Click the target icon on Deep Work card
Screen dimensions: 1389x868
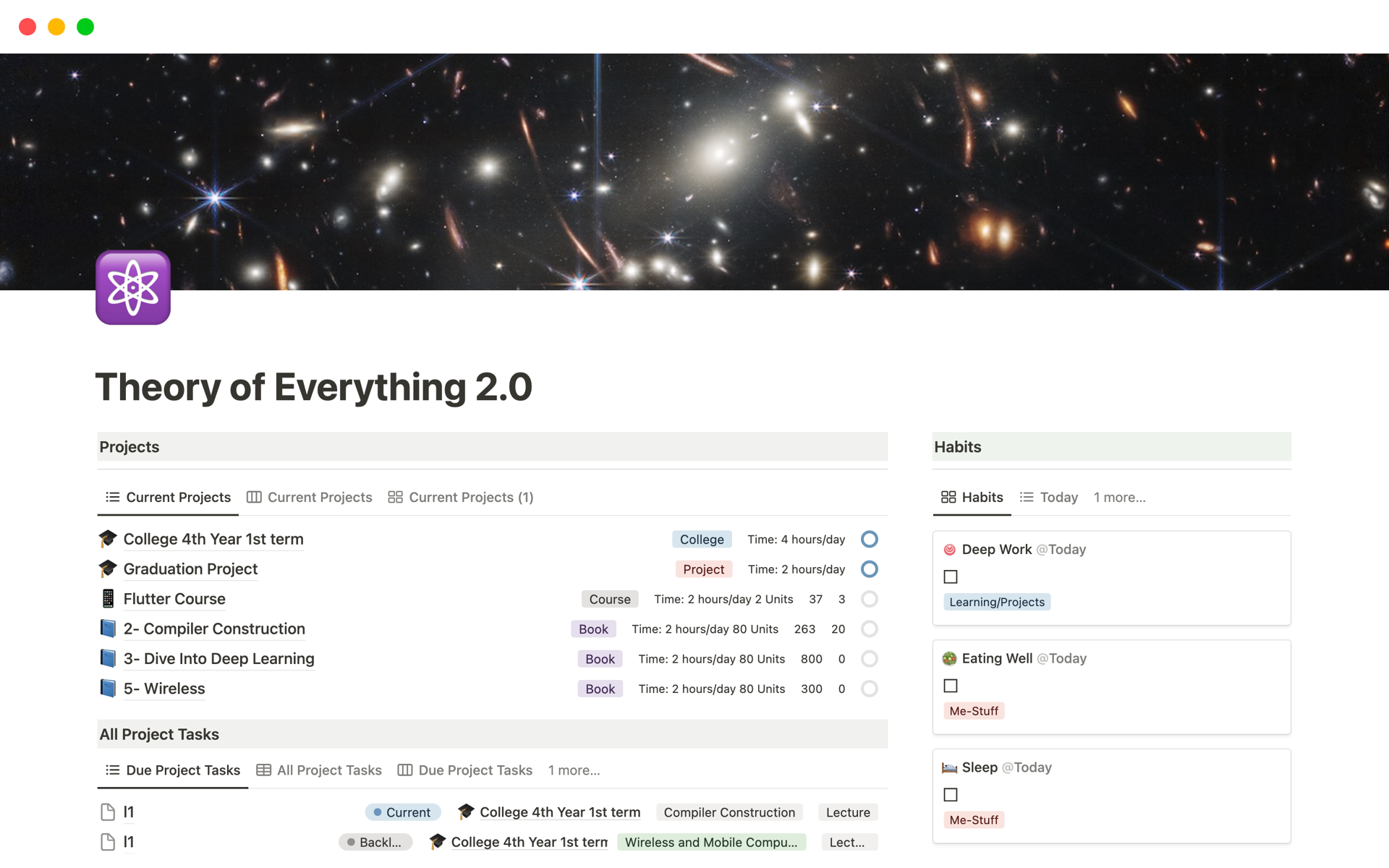[x=949, y=550]
